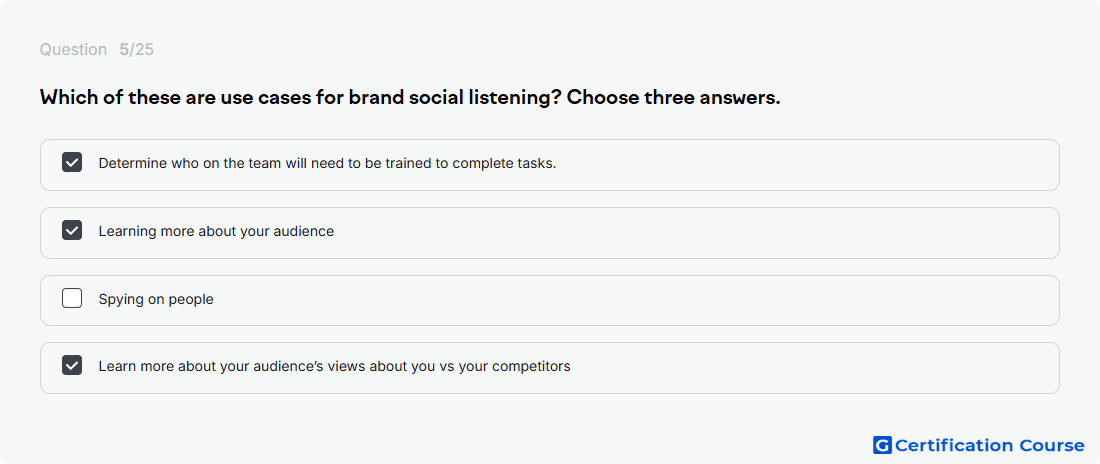Click the checkmark icon beside 'Learn more about your audience's views'
The width and height of the screenshot is (1100, 464).
pyautogui.click(x=72, y=366)
